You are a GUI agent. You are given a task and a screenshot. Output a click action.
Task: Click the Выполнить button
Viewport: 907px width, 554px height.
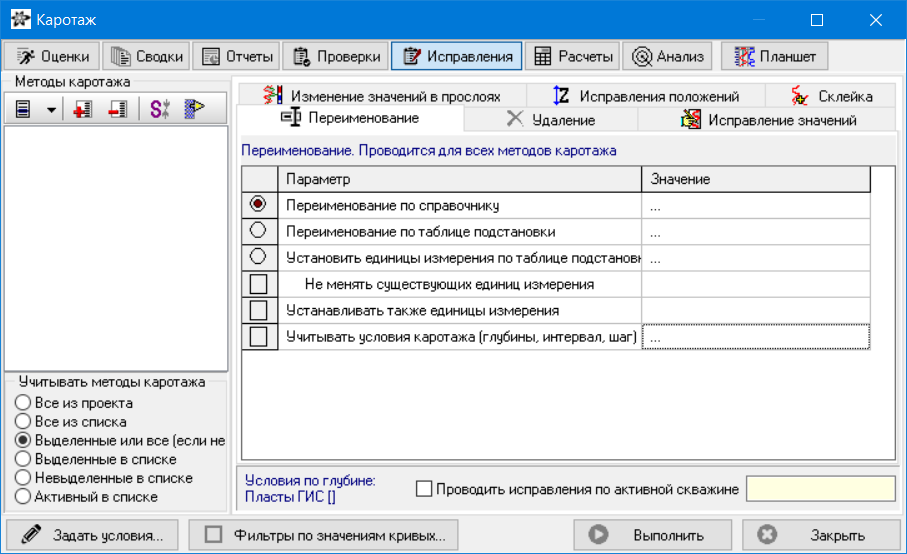[x=652, y=535]
